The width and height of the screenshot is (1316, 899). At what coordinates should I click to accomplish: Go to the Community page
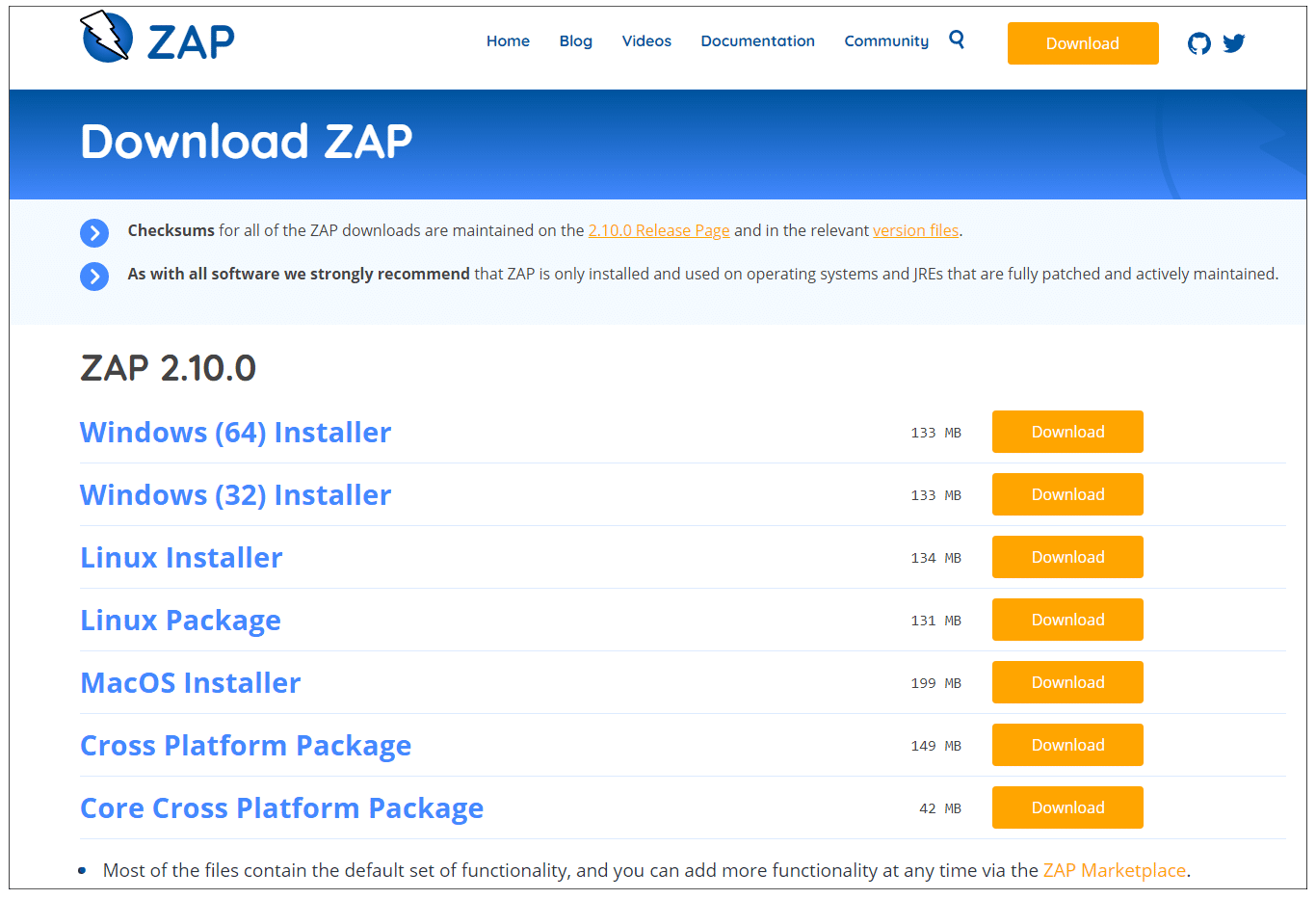coord(885,40)
